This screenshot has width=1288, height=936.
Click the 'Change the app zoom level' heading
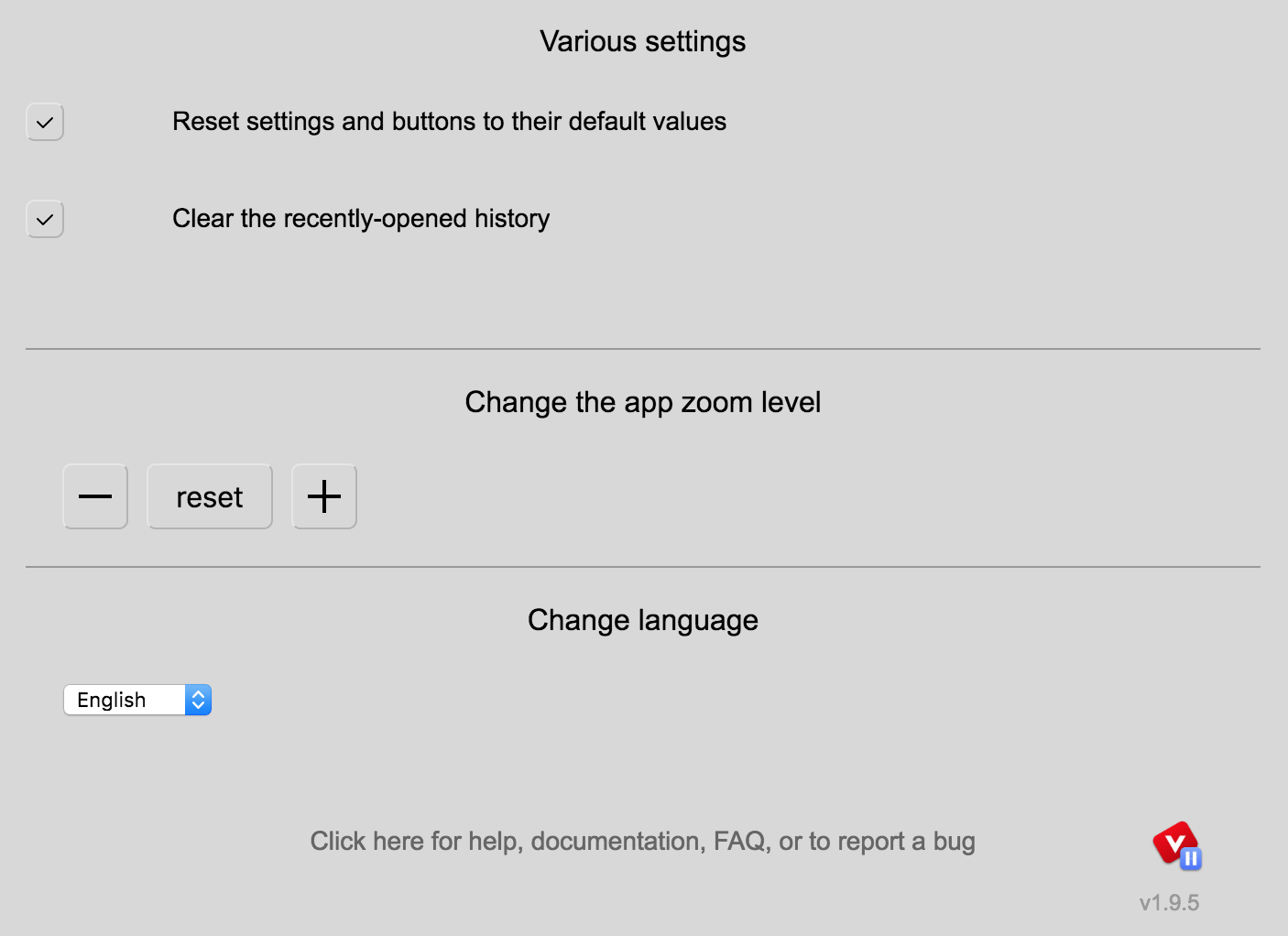[643, 402]
